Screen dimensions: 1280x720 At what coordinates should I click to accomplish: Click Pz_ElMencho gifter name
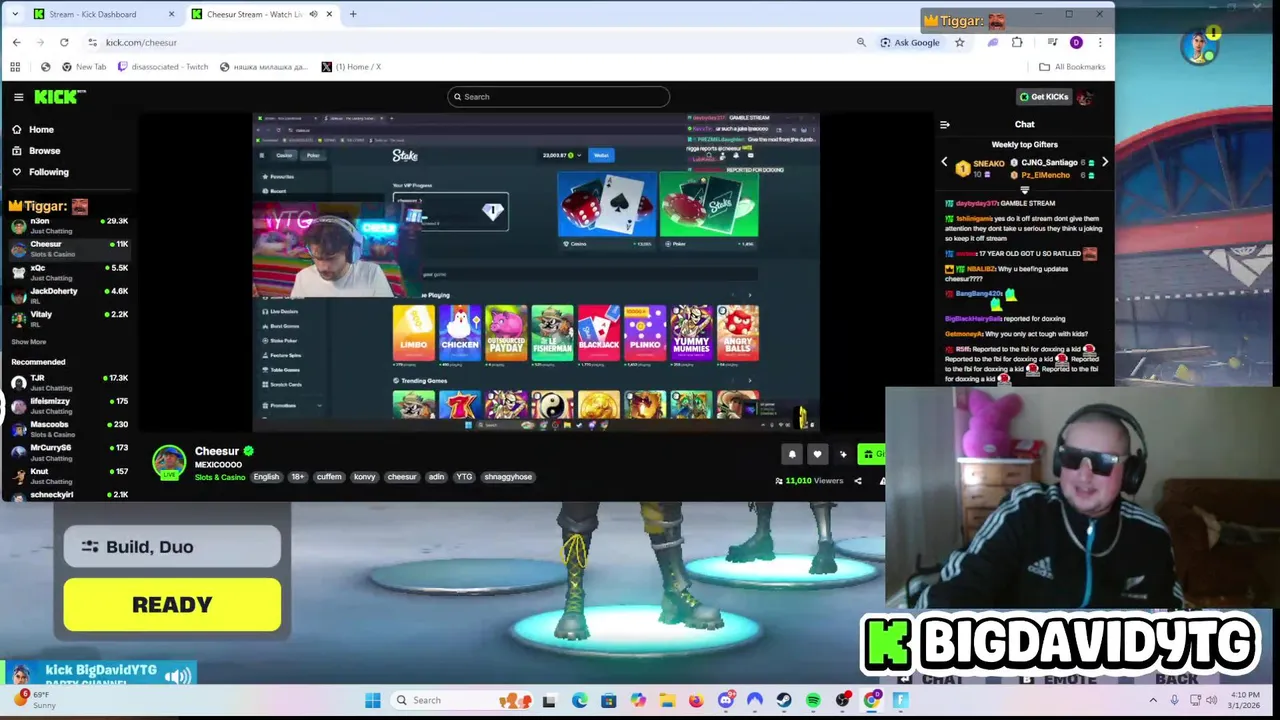[1045, 175]
